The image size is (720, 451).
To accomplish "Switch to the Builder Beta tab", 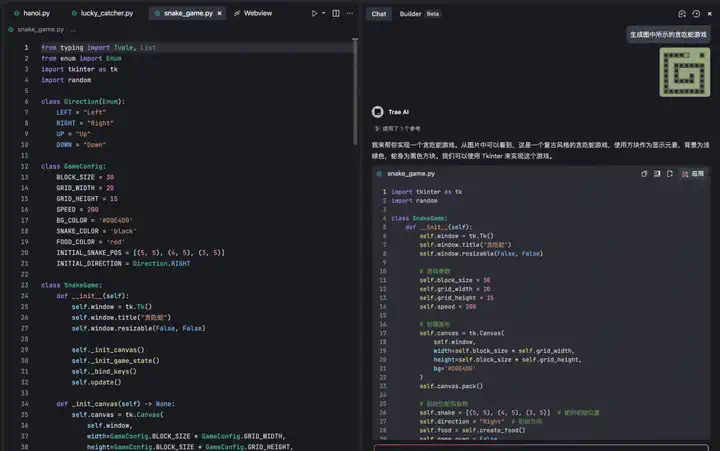I will click(x=420, y=14).
